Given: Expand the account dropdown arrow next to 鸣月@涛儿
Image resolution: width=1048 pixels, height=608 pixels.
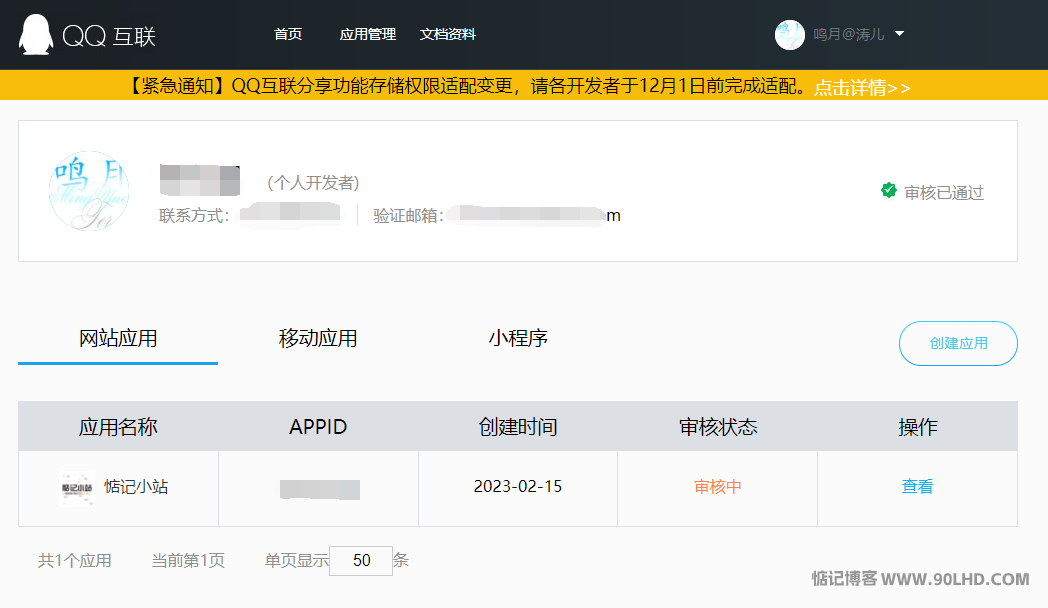Looking at the screenshot, I should [x=900, y=33].
